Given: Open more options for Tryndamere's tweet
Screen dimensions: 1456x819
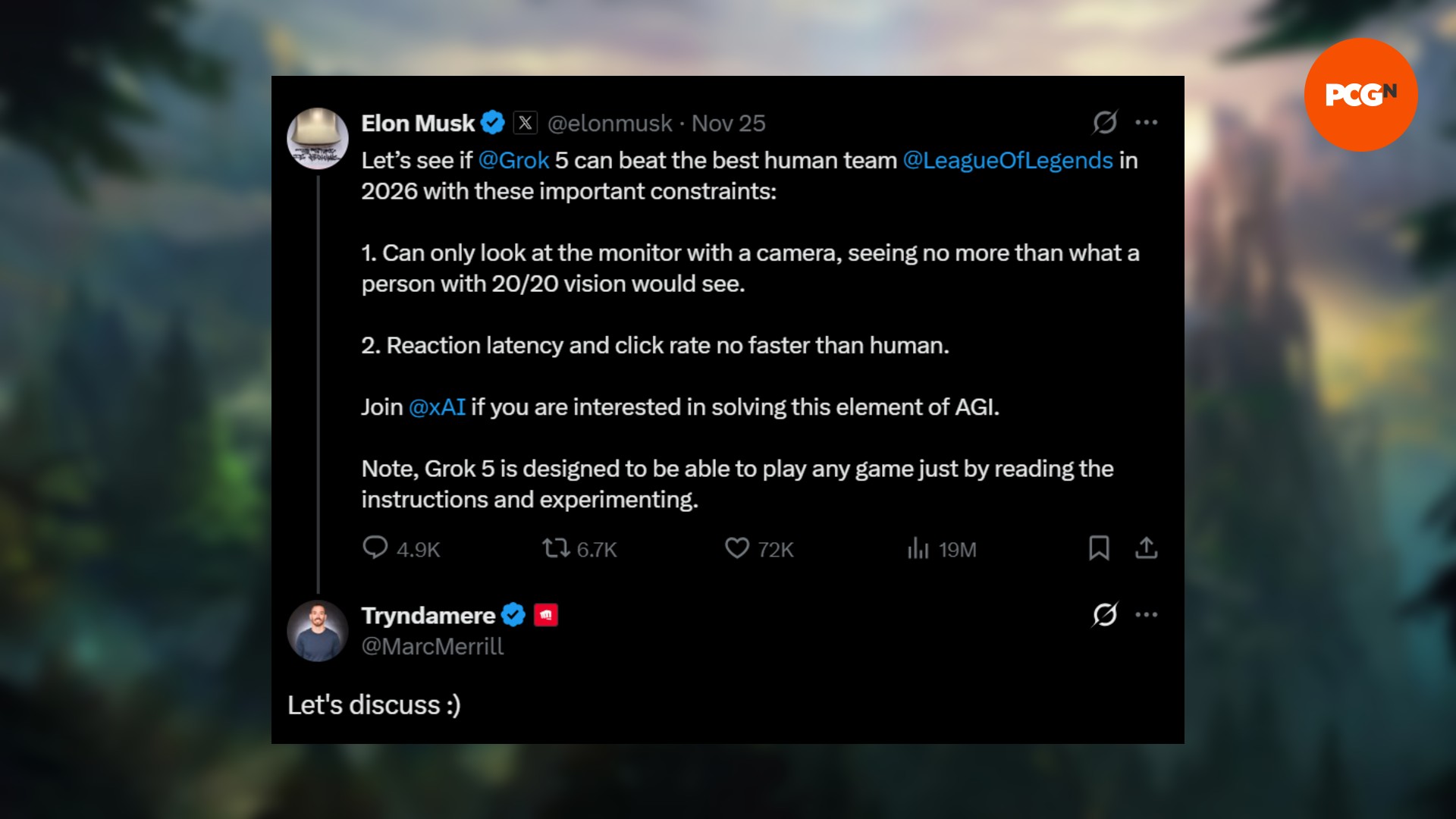Looking at the screenshot, I should click(1146, 614).
